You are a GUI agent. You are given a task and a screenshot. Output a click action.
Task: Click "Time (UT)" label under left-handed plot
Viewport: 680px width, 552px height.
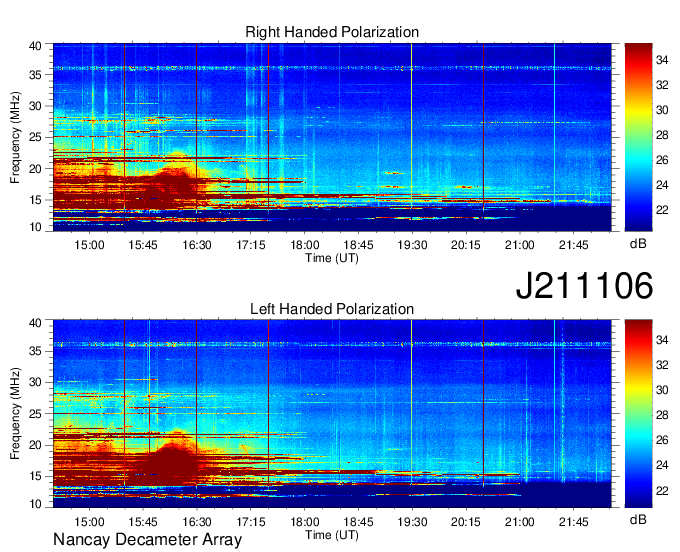[332, 535]
